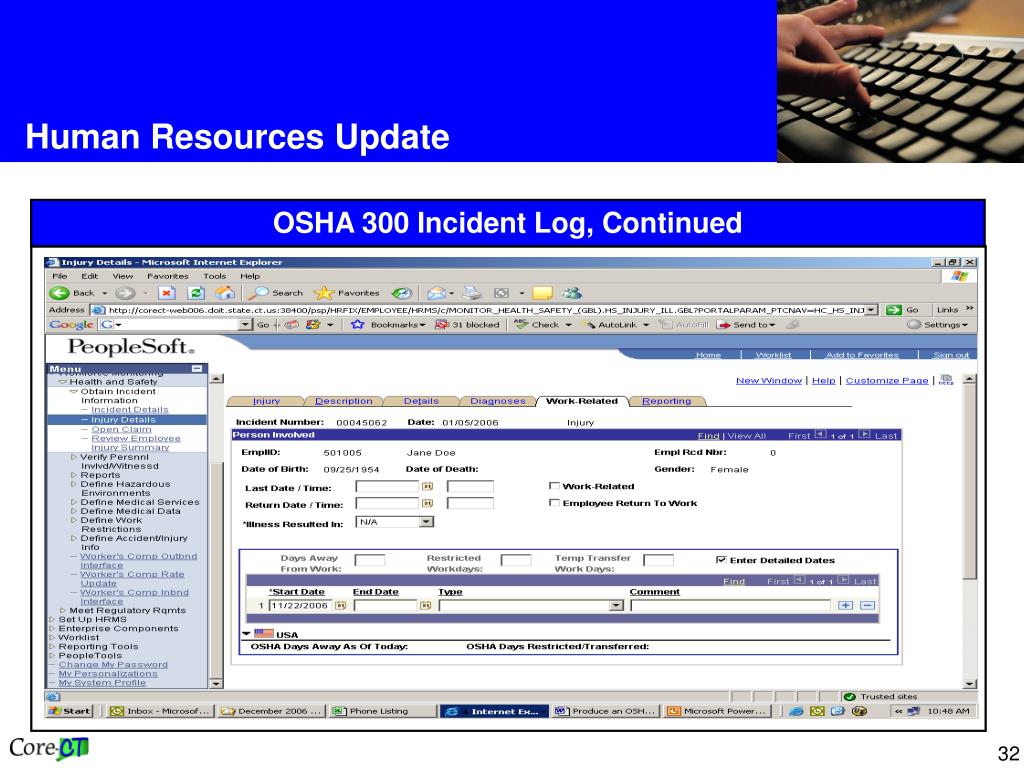Image resolution: width=1024 pixels, height=768 pixels.
Task: Click into the Comment text field
Action: tap(730, 605)
